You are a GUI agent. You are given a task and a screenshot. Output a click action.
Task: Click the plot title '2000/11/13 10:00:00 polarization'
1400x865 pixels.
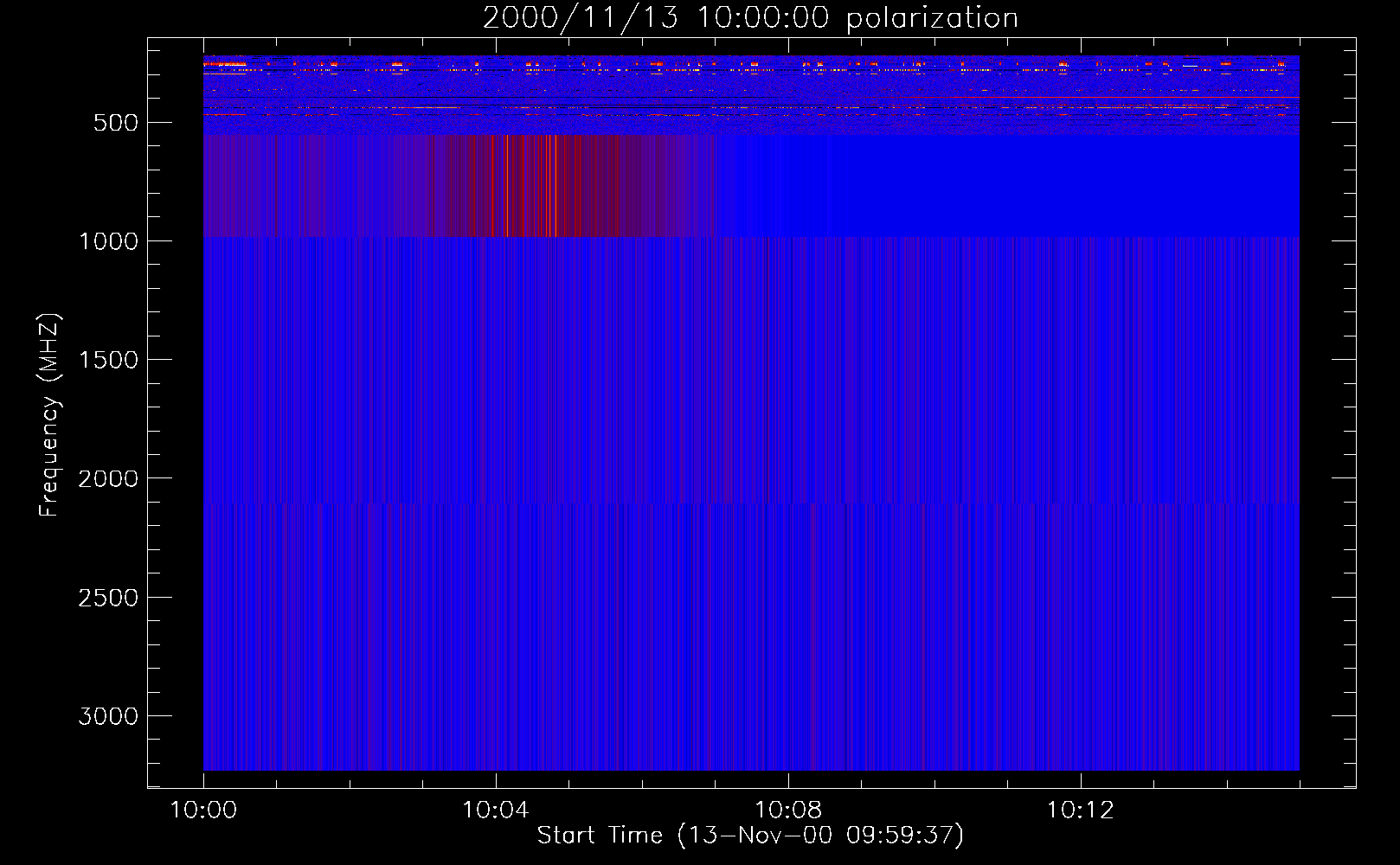tap(750, 18)
